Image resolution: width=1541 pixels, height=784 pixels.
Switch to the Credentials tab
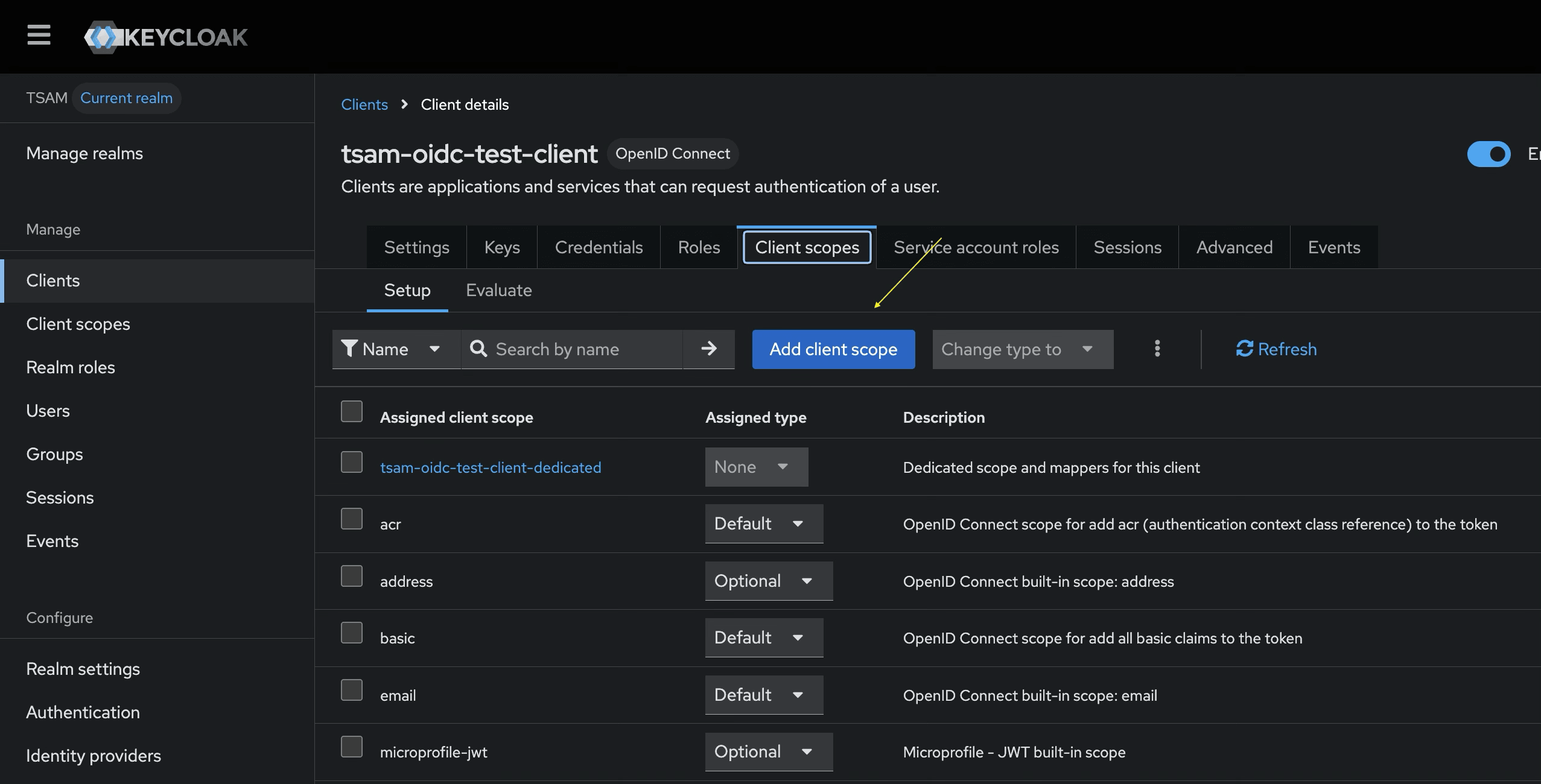click(x=599, y=247)
